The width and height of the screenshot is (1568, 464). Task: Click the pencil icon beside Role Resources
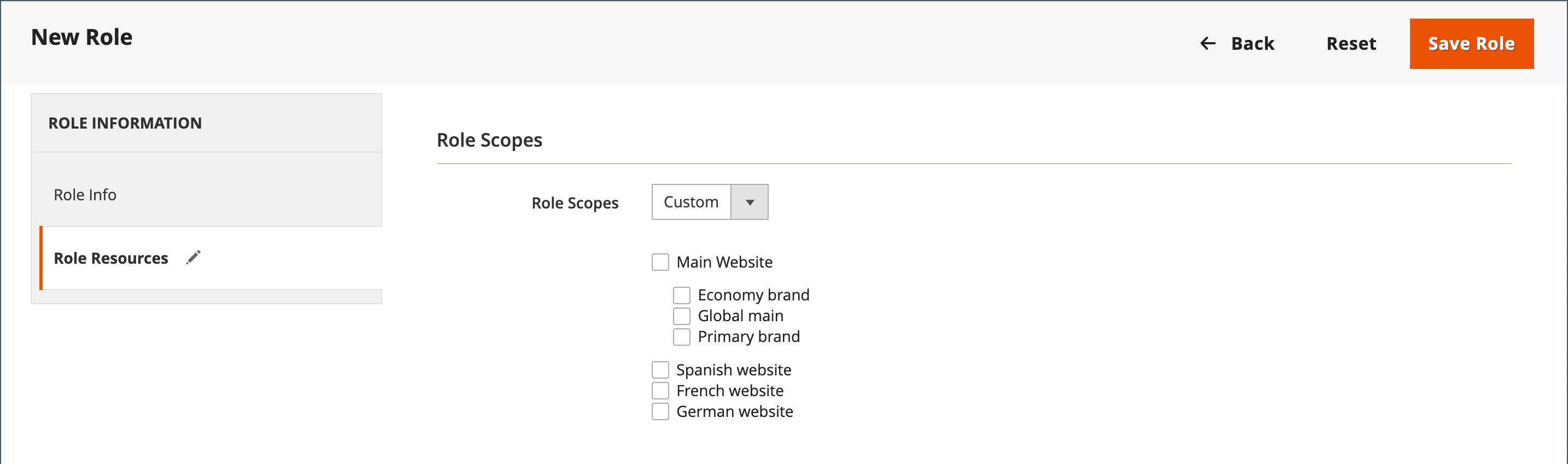tap(194, 258)
